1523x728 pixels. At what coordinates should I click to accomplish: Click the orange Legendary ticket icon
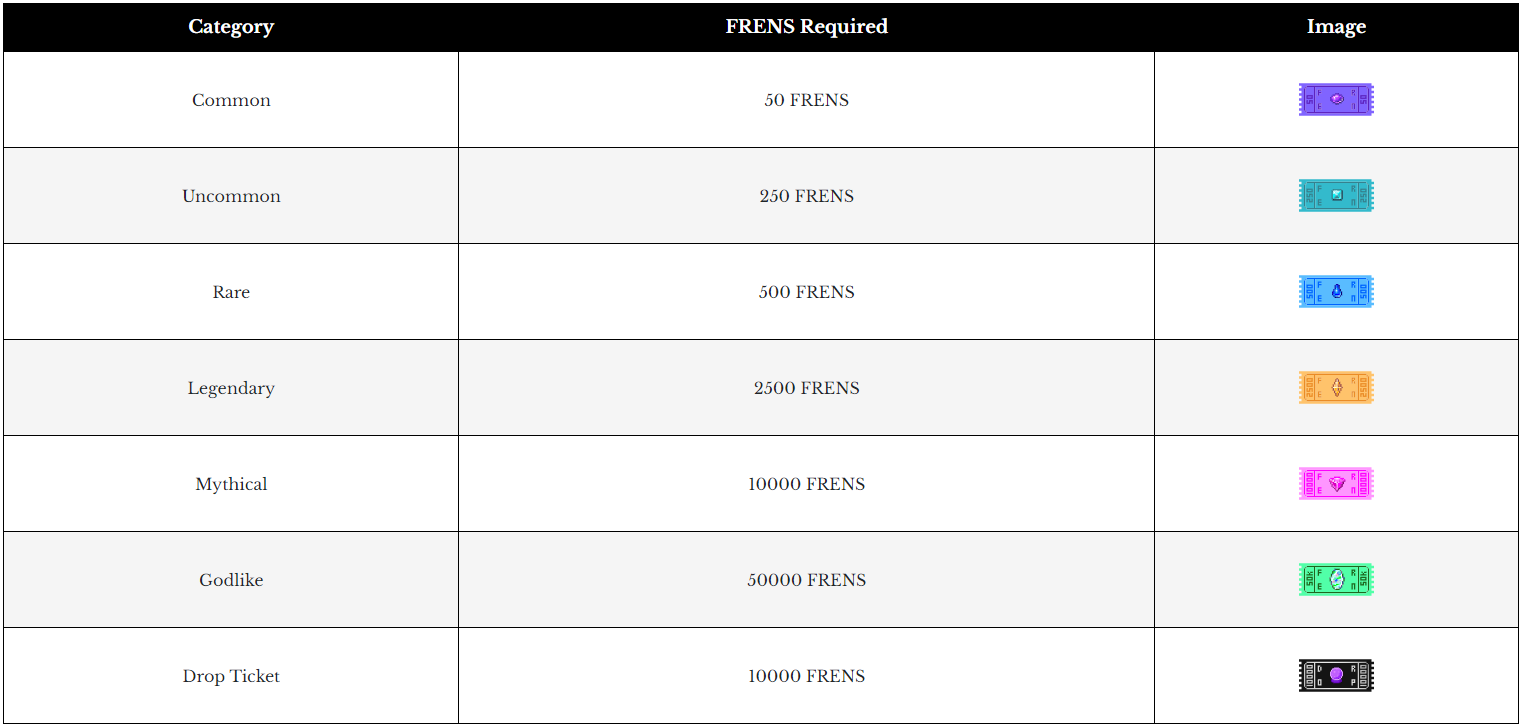click(1336, 387)
